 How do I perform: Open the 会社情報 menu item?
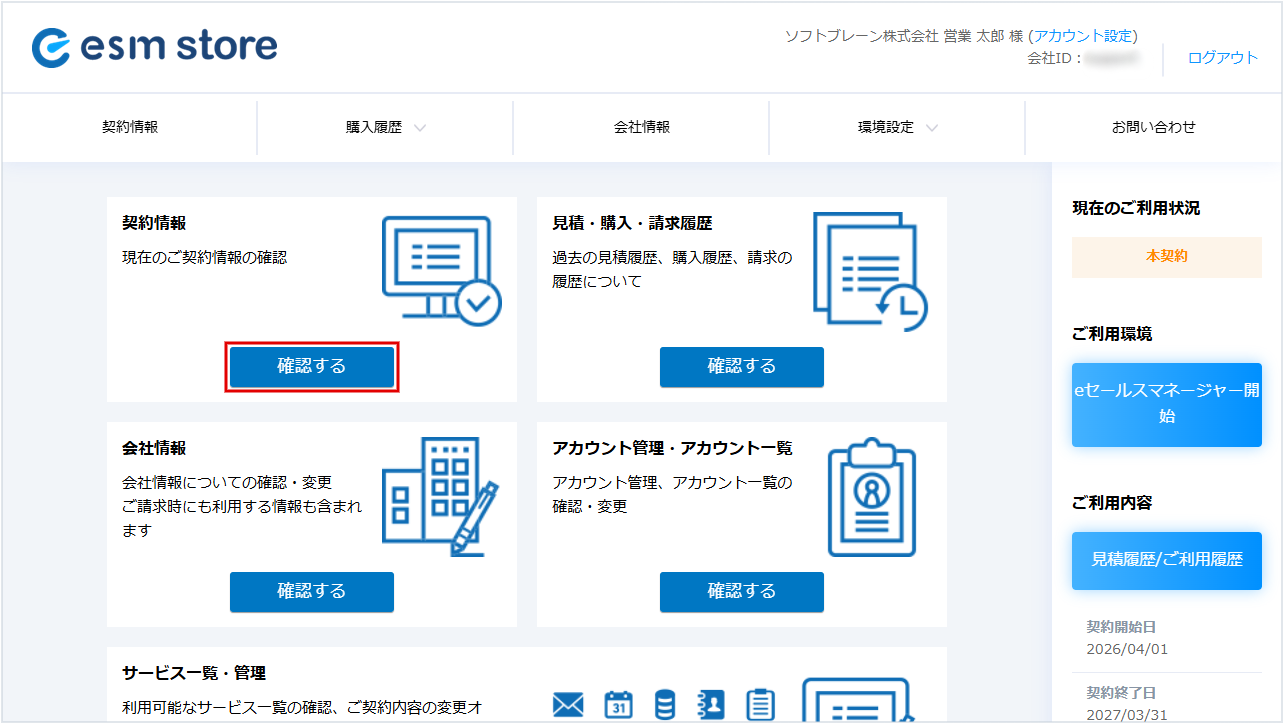click(642, 127)
